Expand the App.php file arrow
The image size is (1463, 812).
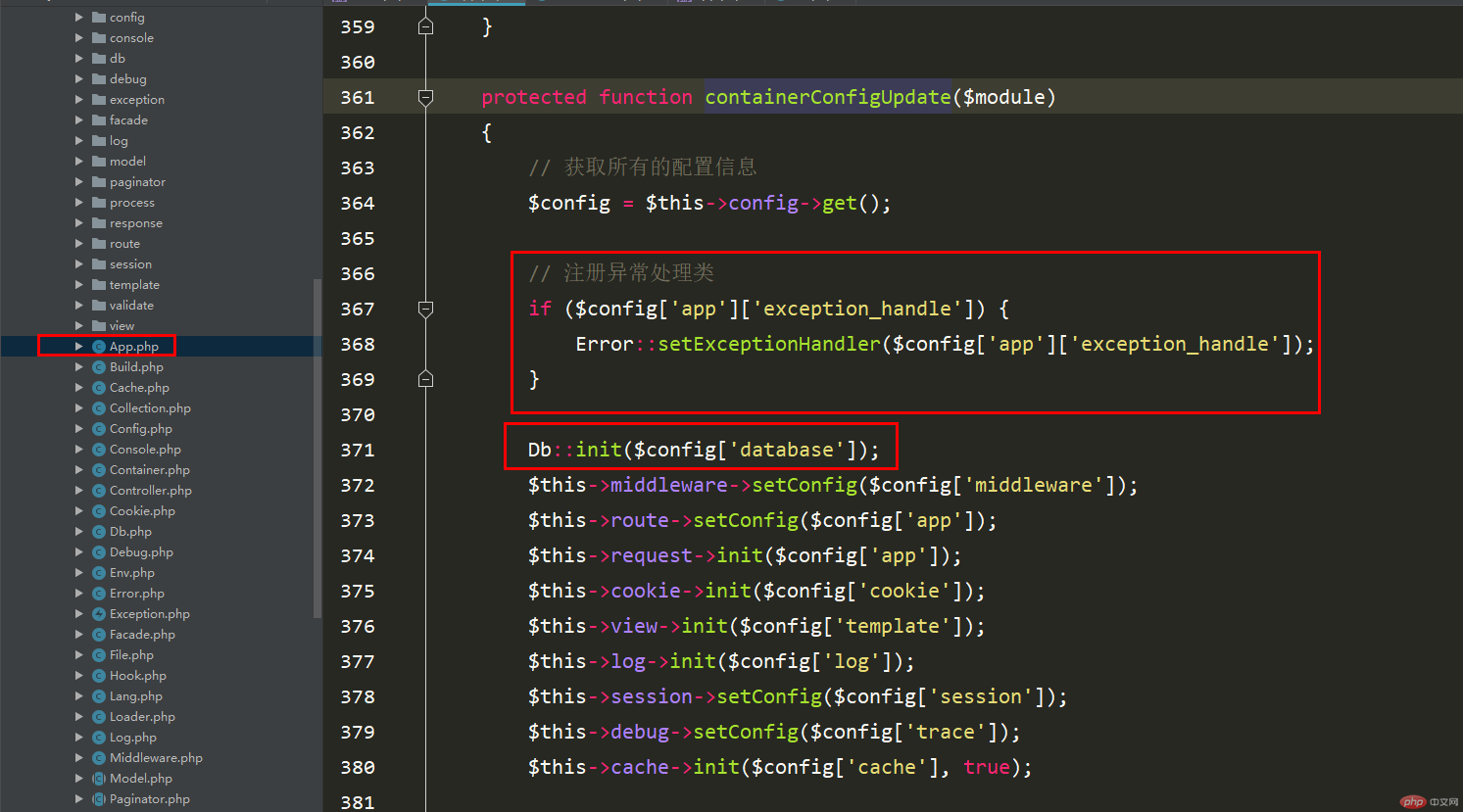point(79,346)
